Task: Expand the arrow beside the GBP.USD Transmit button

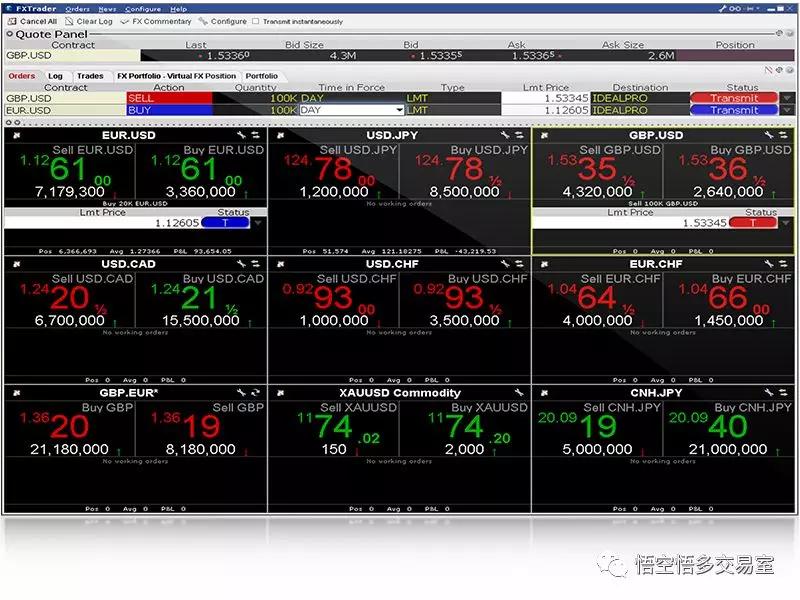Action: 787,98
